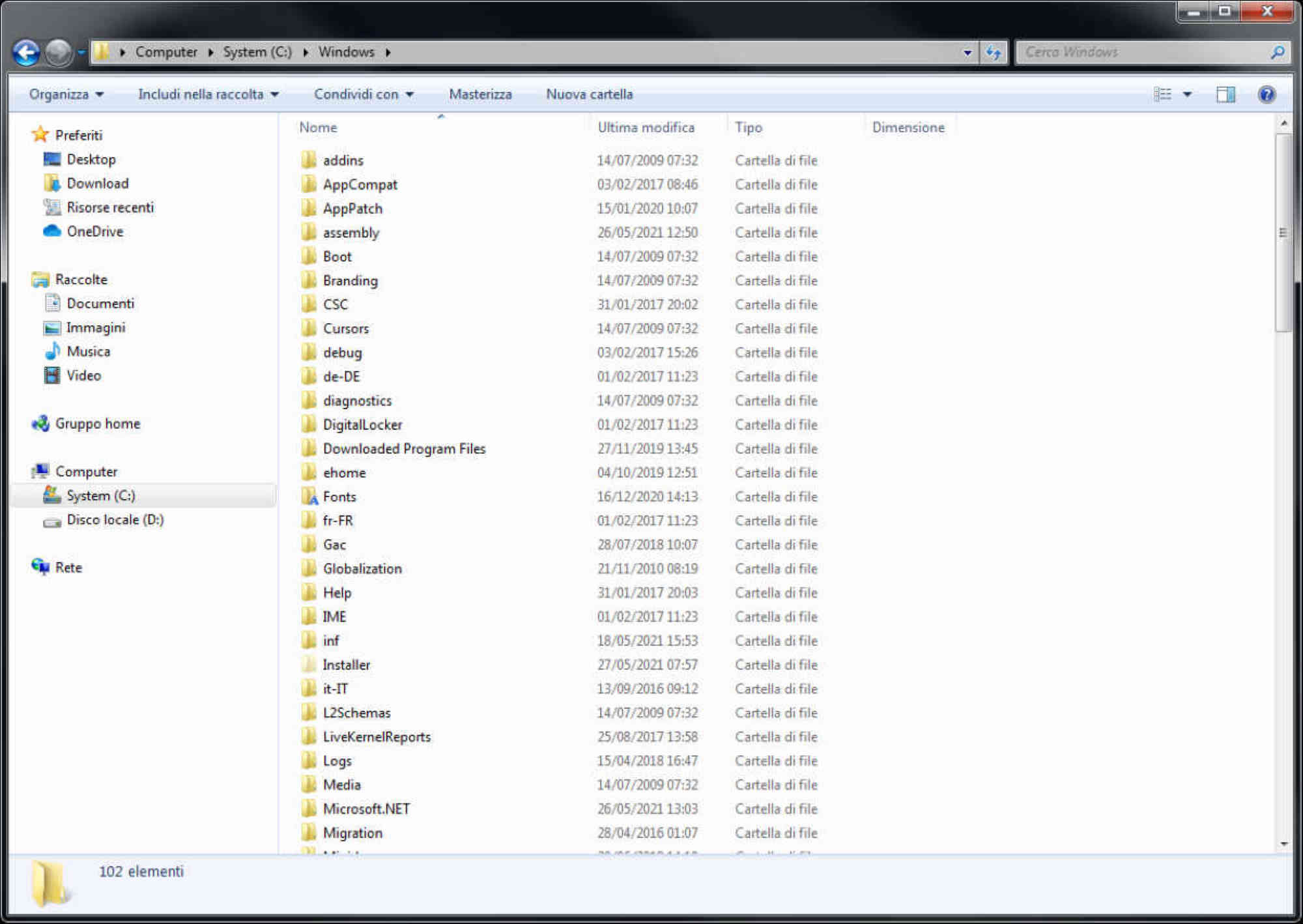The width and height of the screenshot is (1303, 924).
Task: Open Includi nella raccolta menu
Action: tap(208, 94)
